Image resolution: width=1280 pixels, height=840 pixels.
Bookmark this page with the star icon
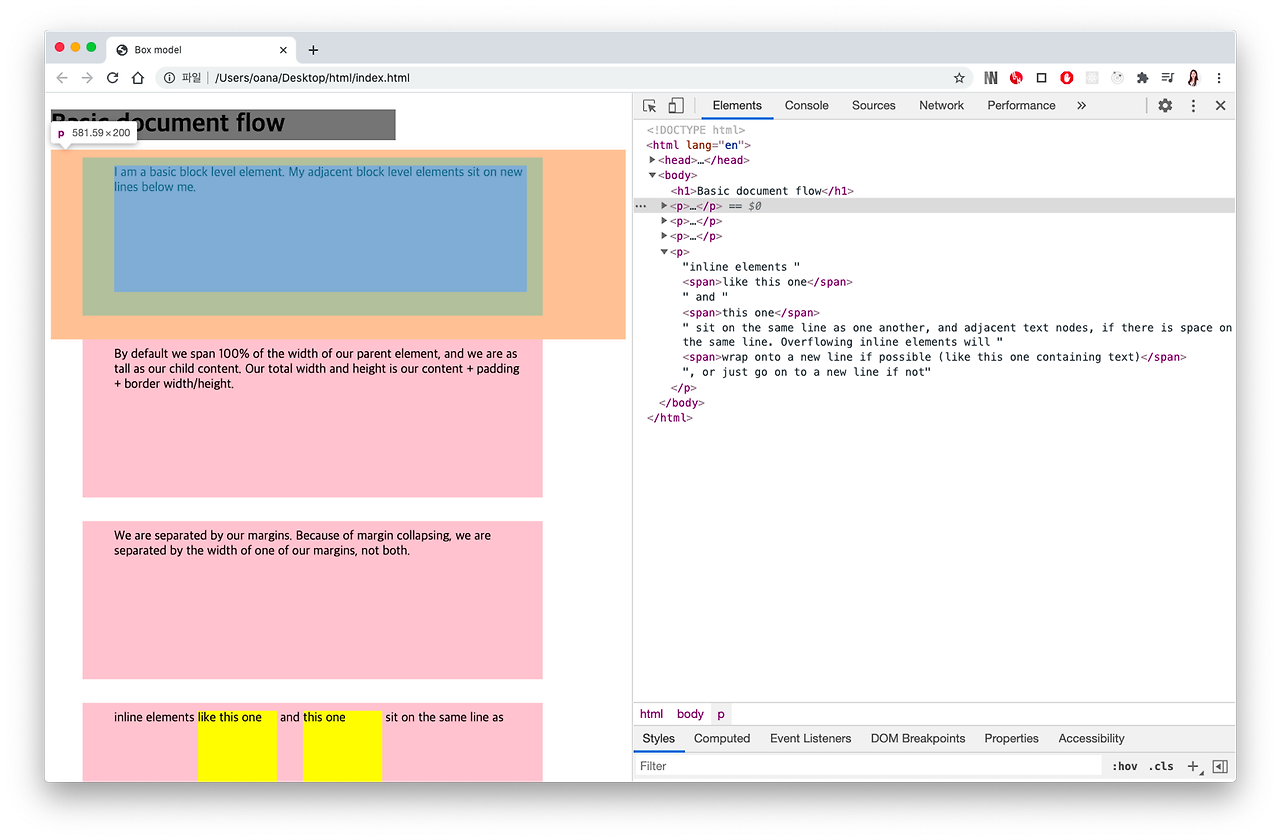coord(959,78)
